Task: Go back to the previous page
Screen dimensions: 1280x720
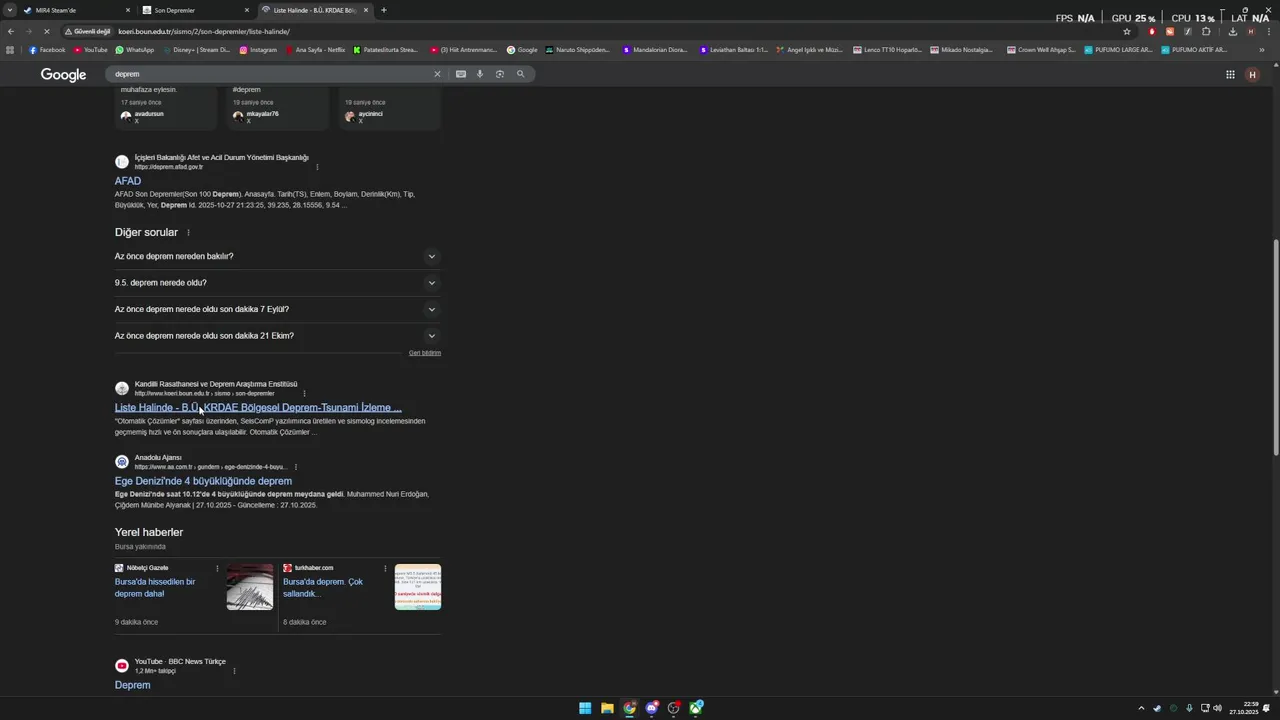Action: click(x=11, y=31)
